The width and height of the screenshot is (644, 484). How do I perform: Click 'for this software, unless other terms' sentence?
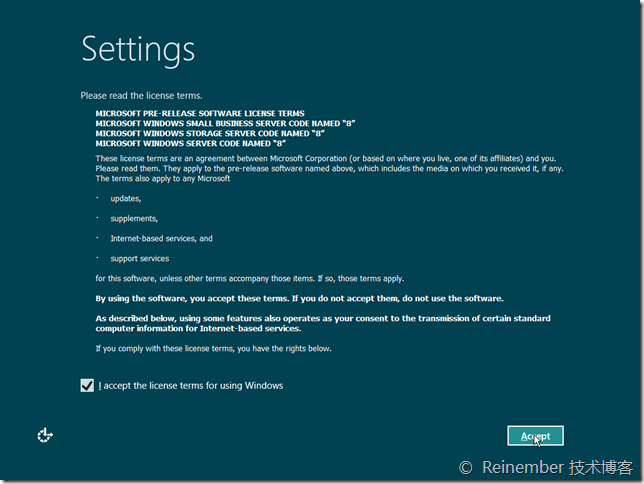(250, 279)
